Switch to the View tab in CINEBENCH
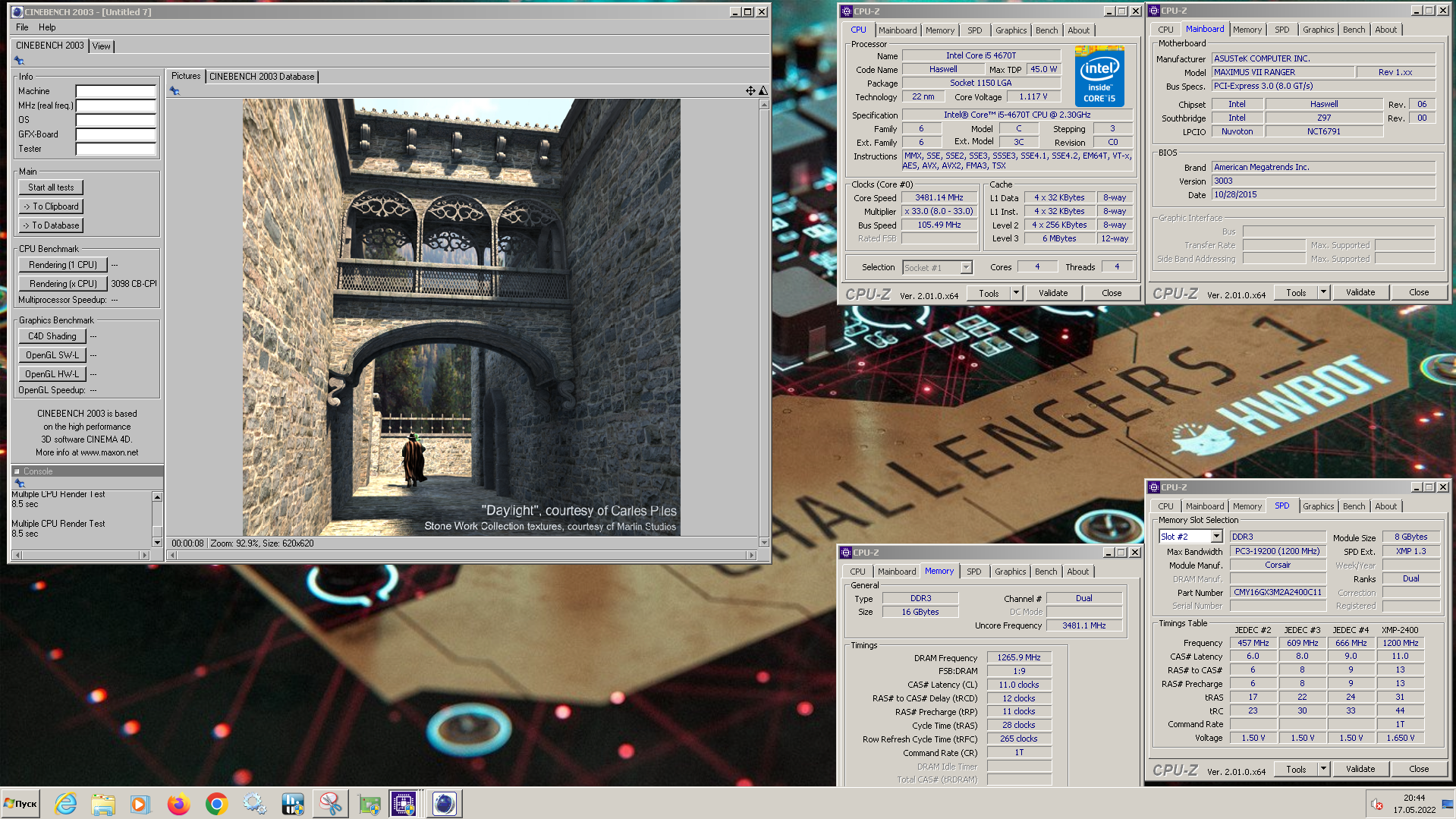The image size is (1456, 819). point(102,46)
